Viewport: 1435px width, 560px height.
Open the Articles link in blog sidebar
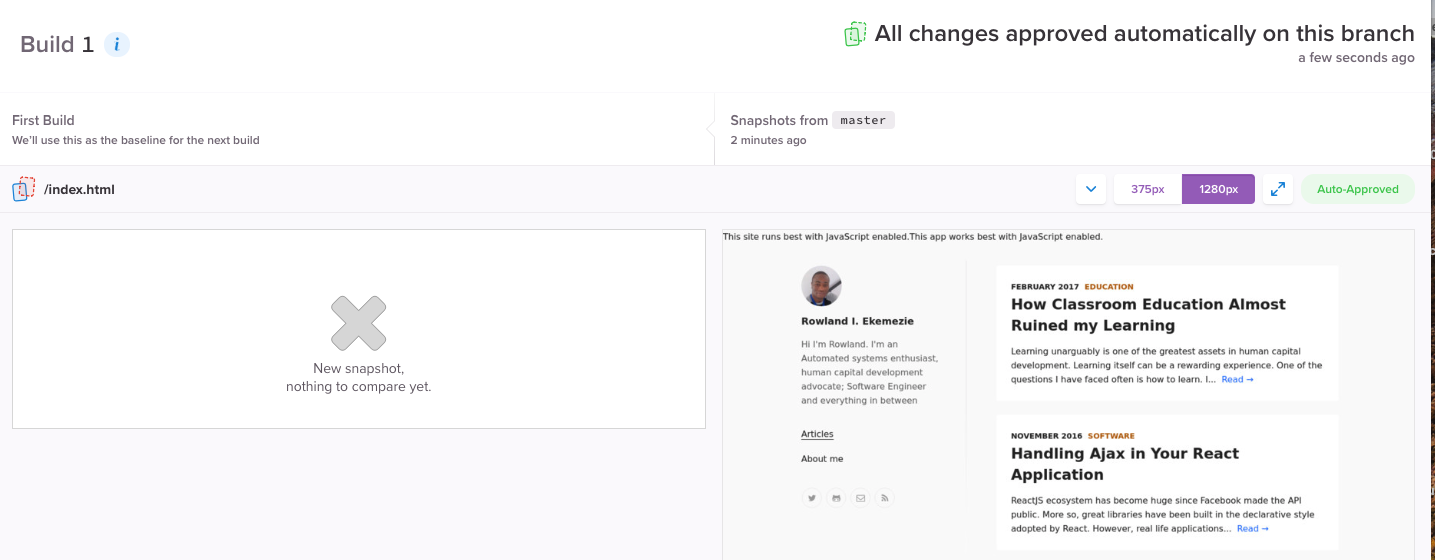coord(817,434)
